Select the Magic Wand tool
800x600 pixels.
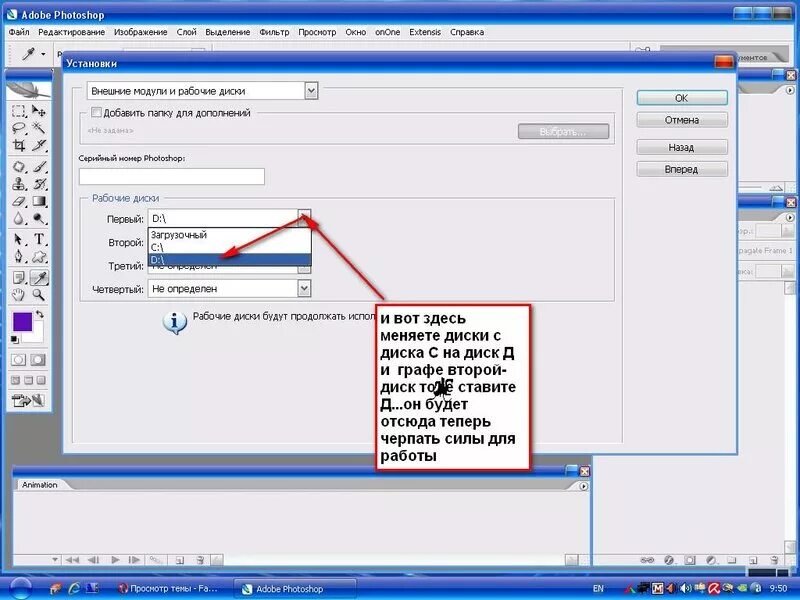(39, 128)
